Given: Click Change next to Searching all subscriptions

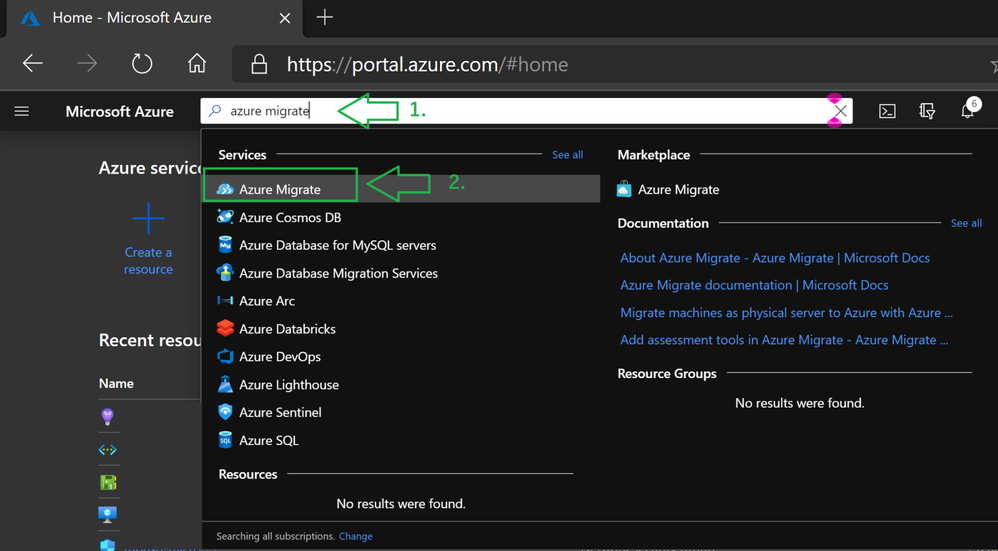Looking at the screenshot, I should pos(355,536).
